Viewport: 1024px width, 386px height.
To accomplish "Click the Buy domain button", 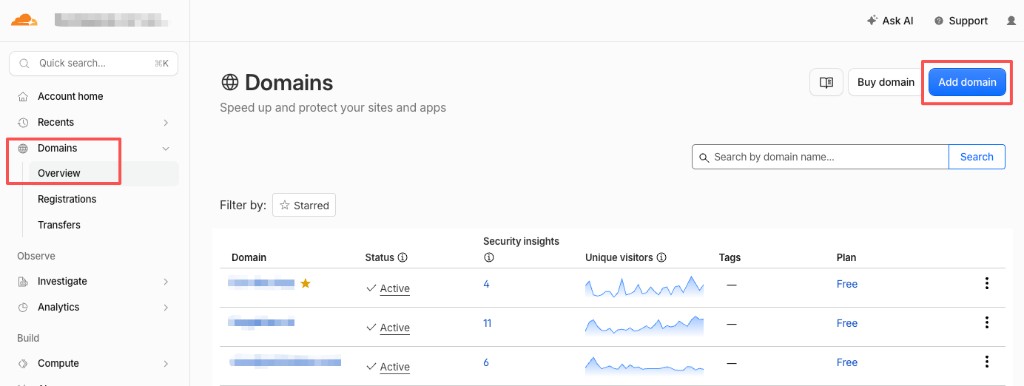I will click(x=886, y=82).
